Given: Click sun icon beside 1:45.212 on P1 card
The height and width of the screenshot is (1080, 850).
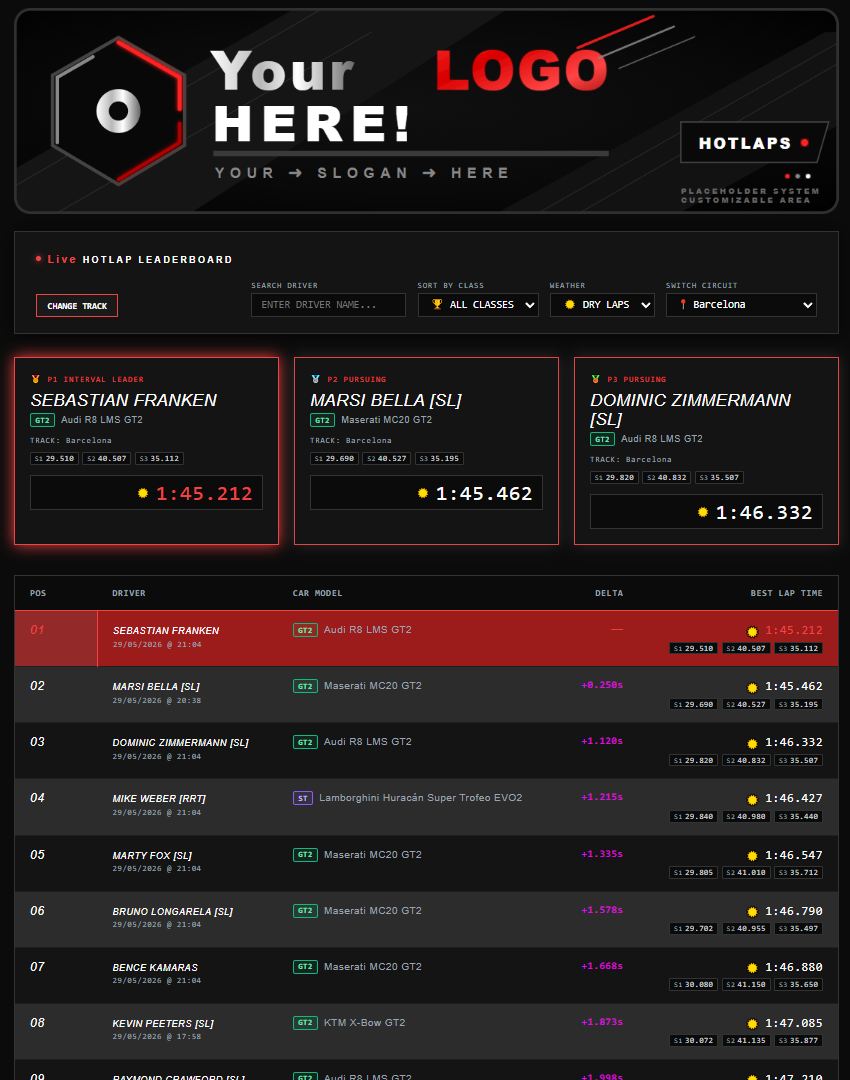Looking at the screenshot, I should tap(143, 493).
